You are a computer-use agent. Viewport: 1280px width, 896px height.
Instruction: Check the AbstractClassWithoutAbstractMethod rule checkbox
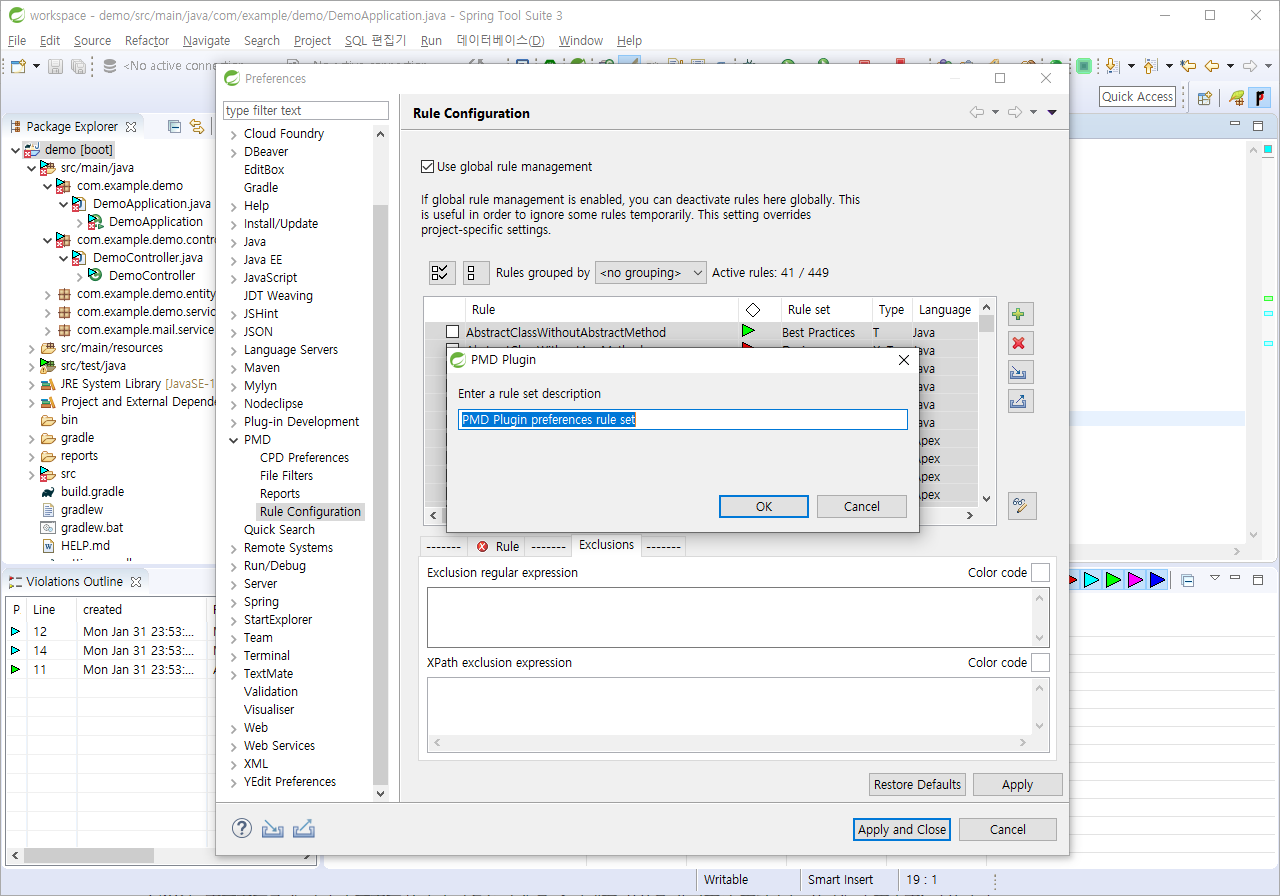click(x=452, y=332)
